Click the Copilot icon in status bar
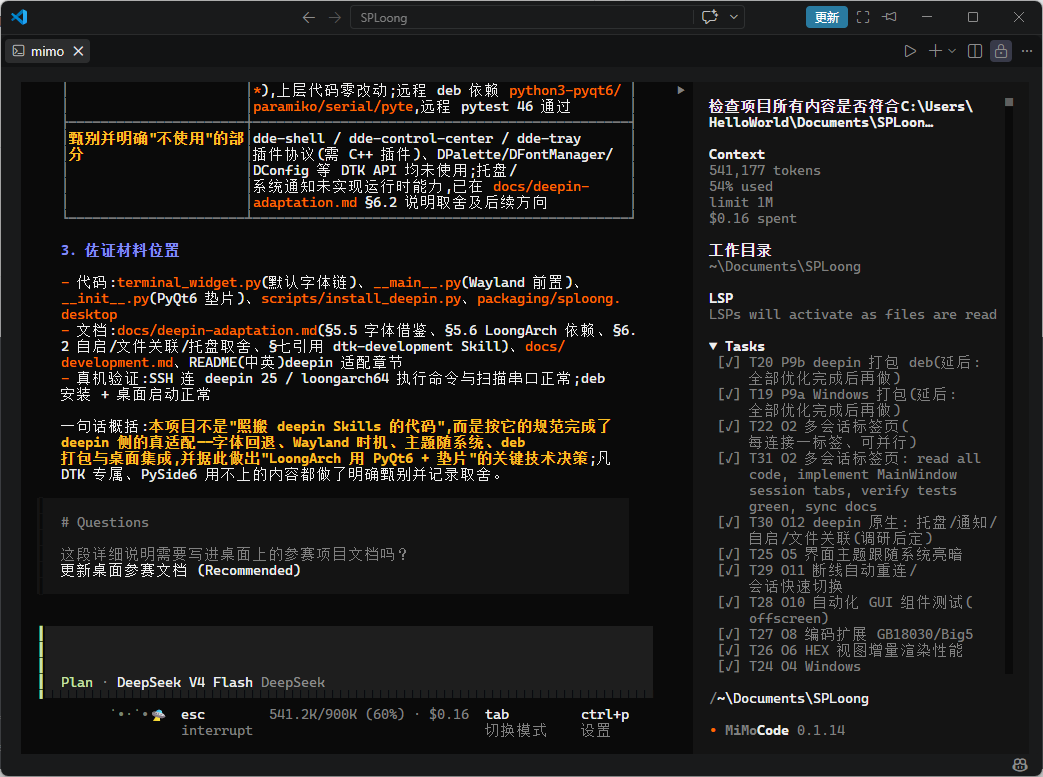The width and height of the screenshot is (1043, 777). (x=1019, y=765)
